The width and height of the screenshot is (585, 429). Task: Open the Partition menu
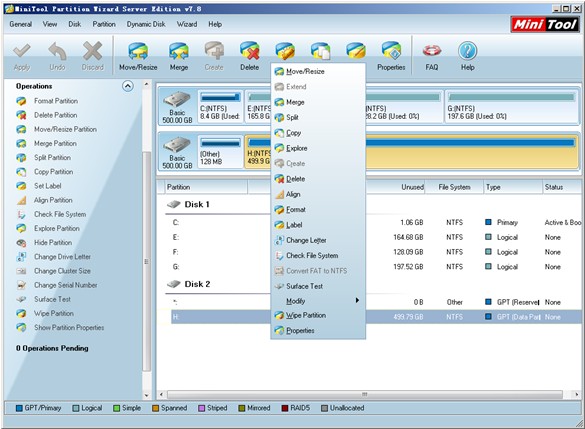(x=104, y=24)
